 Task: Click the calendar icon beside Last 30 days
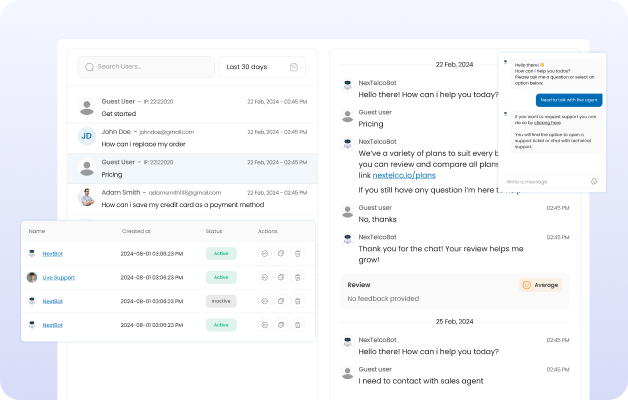coord(294,67)
